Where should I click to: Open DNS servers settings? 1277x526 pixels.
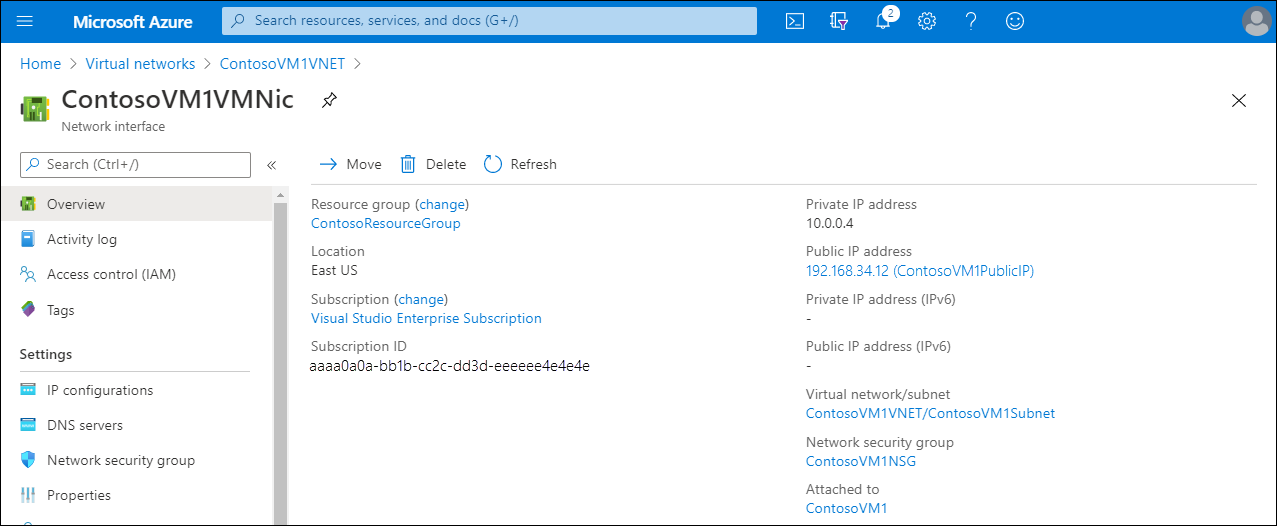pos(136,425)
